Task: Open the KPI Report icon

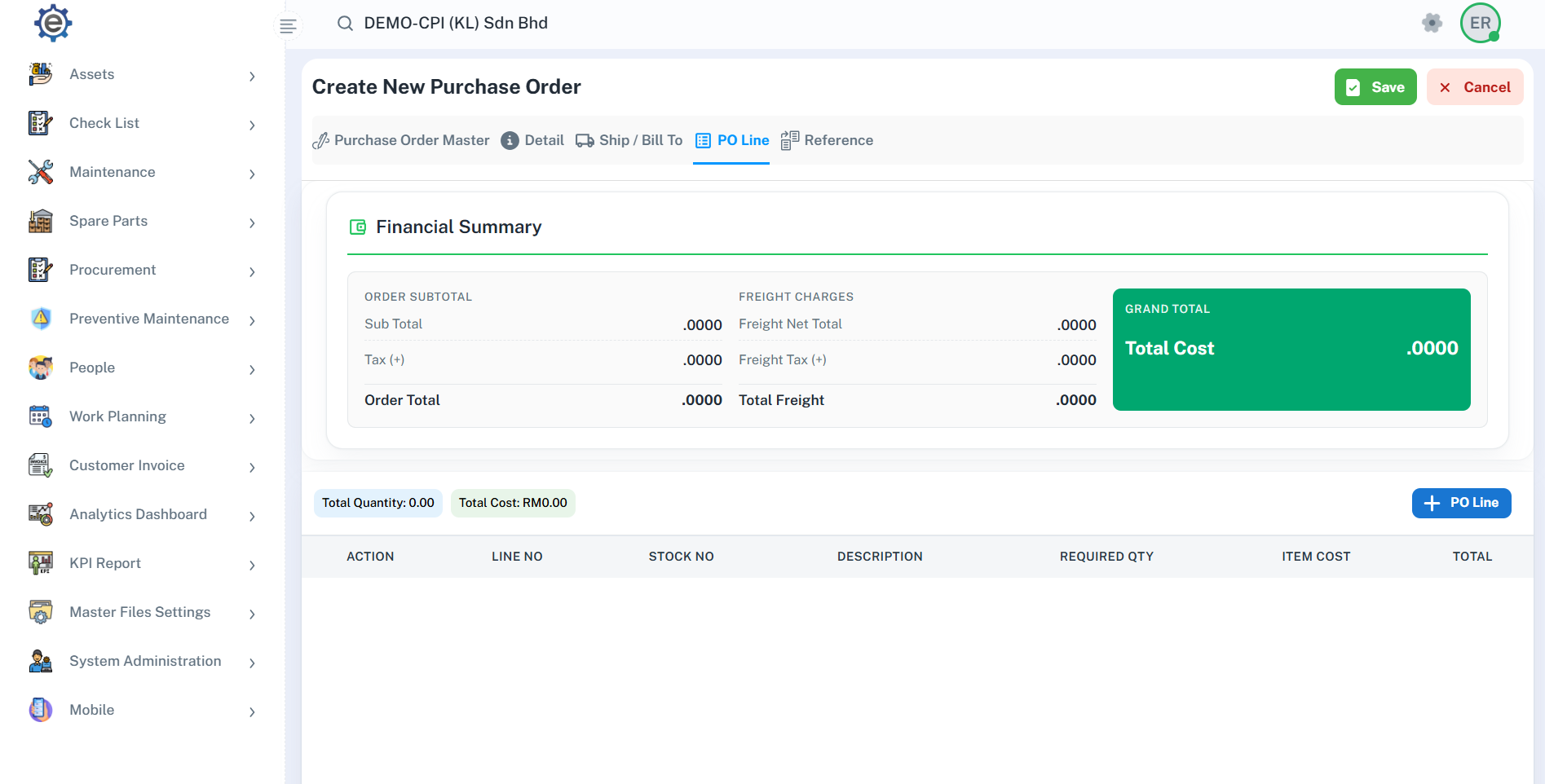Action: click(41, 563)
